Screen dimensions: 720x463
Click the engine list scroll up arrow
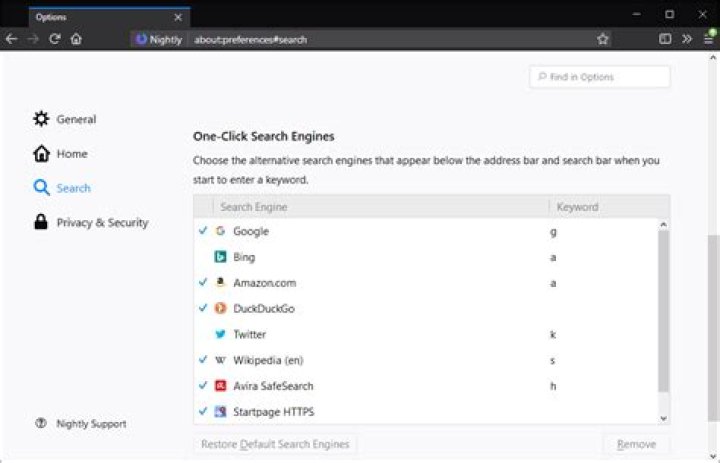point(663,225)
